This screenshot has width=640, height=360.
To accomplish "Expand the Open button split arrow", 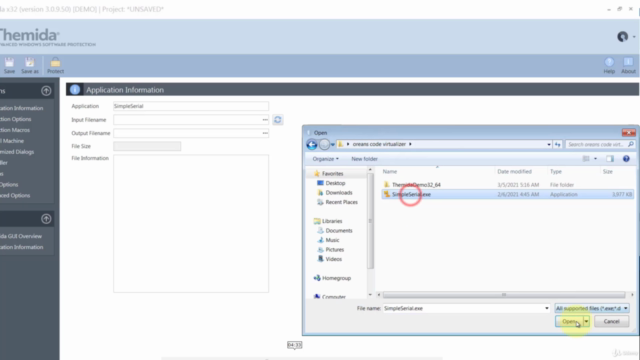I will 586,322.
